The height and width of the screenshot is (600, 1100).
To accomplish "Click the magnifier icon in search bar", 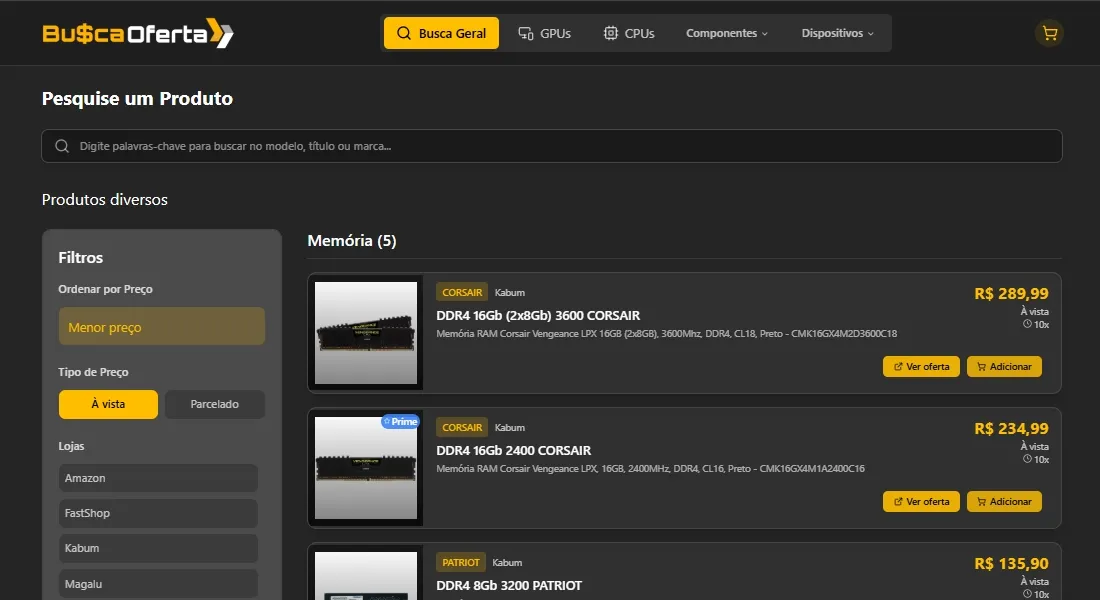I will [62, 146].
